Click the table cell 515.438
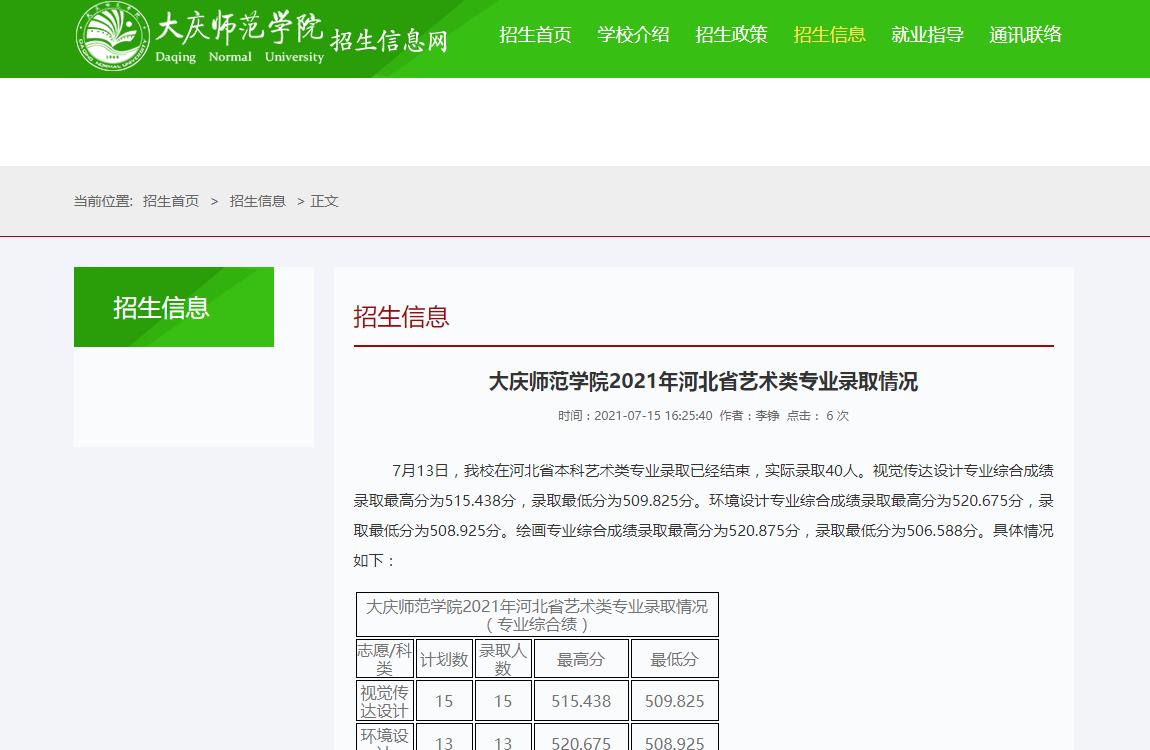The image size is (1150, 750). (581, 701)
